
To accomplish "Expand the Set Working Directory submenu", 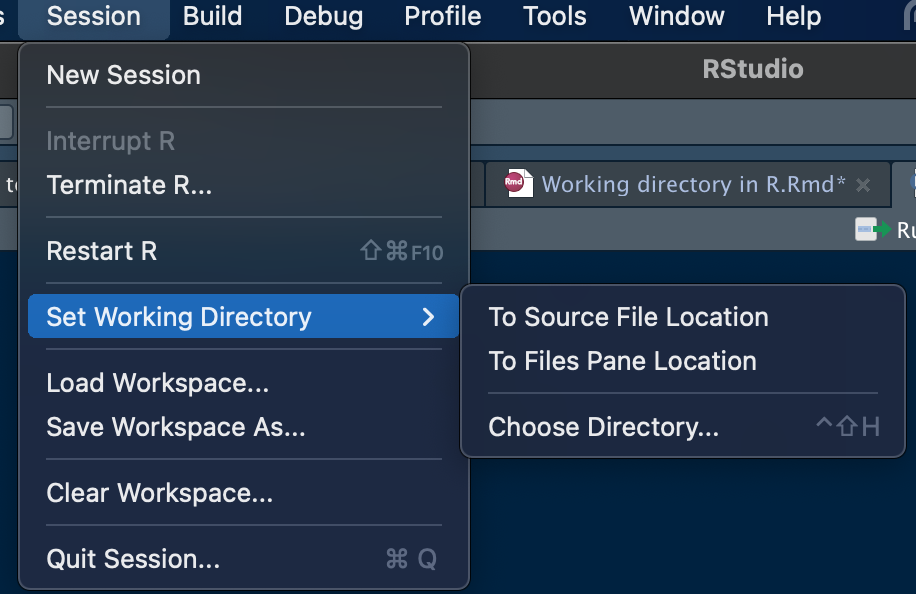I will (244, 317).
